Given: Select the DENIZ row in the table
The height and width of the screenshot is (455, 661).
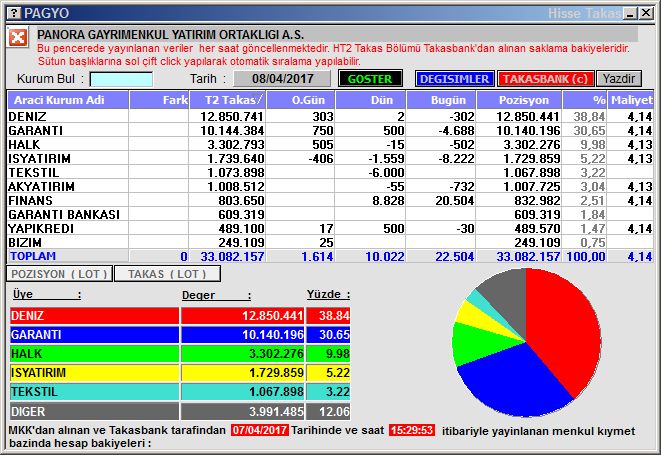Looking at the screenshot, I should 330,116.
